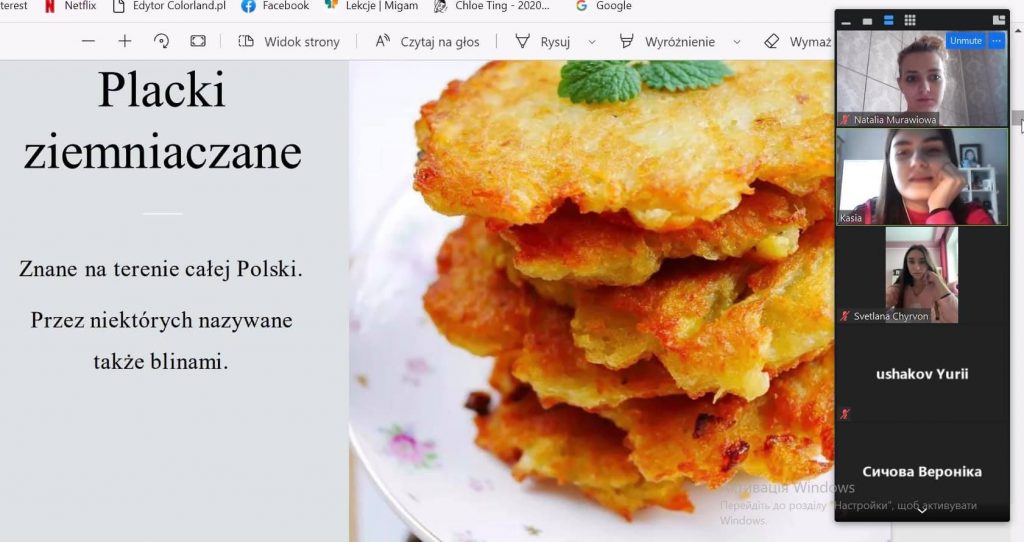Screen dimensions: 1024x542
Task: Click the Unmute button on Natalia's video
Action: tap(965, 40)
